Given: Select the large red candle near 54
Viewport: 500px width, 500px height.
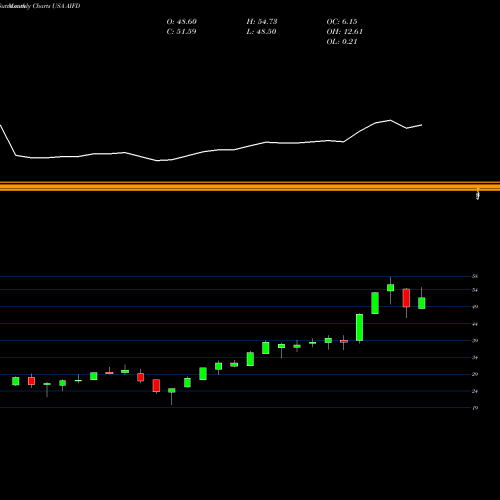Looking at the screenshot, I should point(406,298).
